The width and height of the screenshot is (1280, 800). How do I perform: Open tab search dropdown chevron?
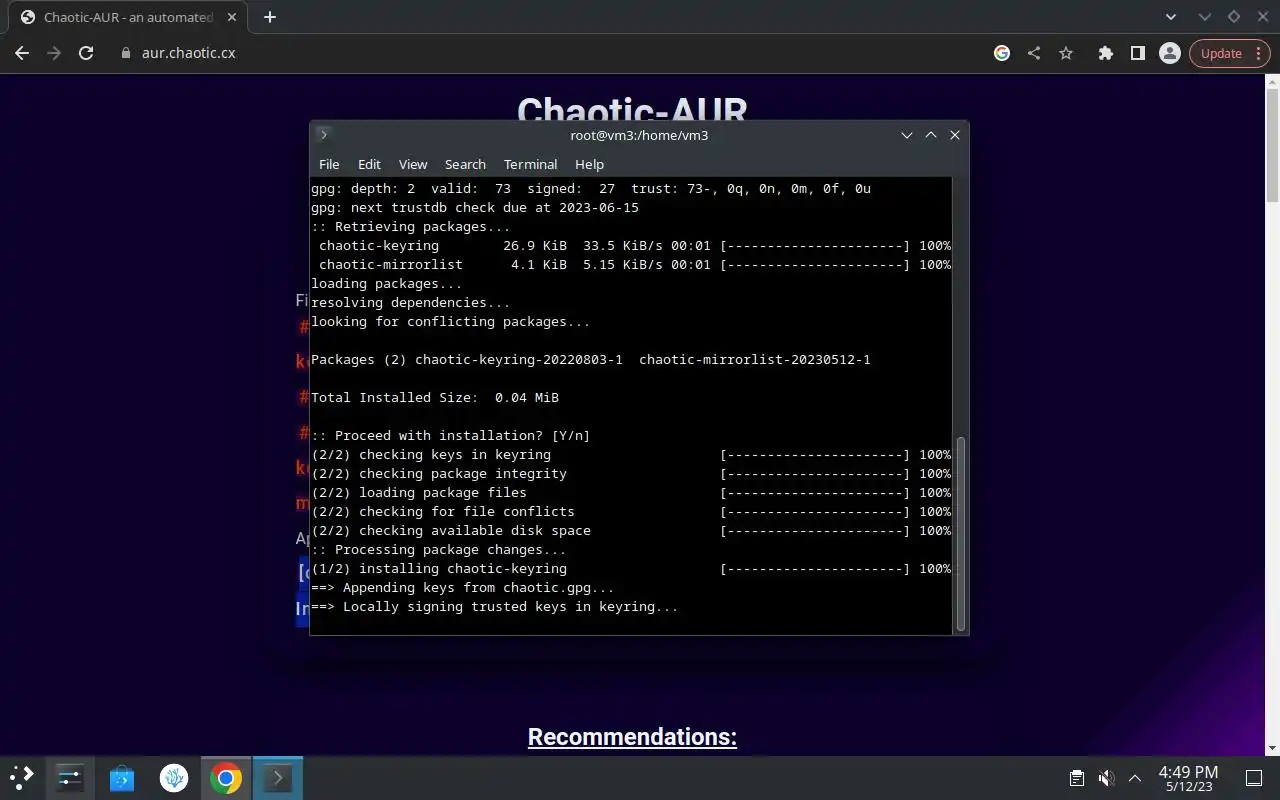pyautogui.click(x=1172, y=17)
